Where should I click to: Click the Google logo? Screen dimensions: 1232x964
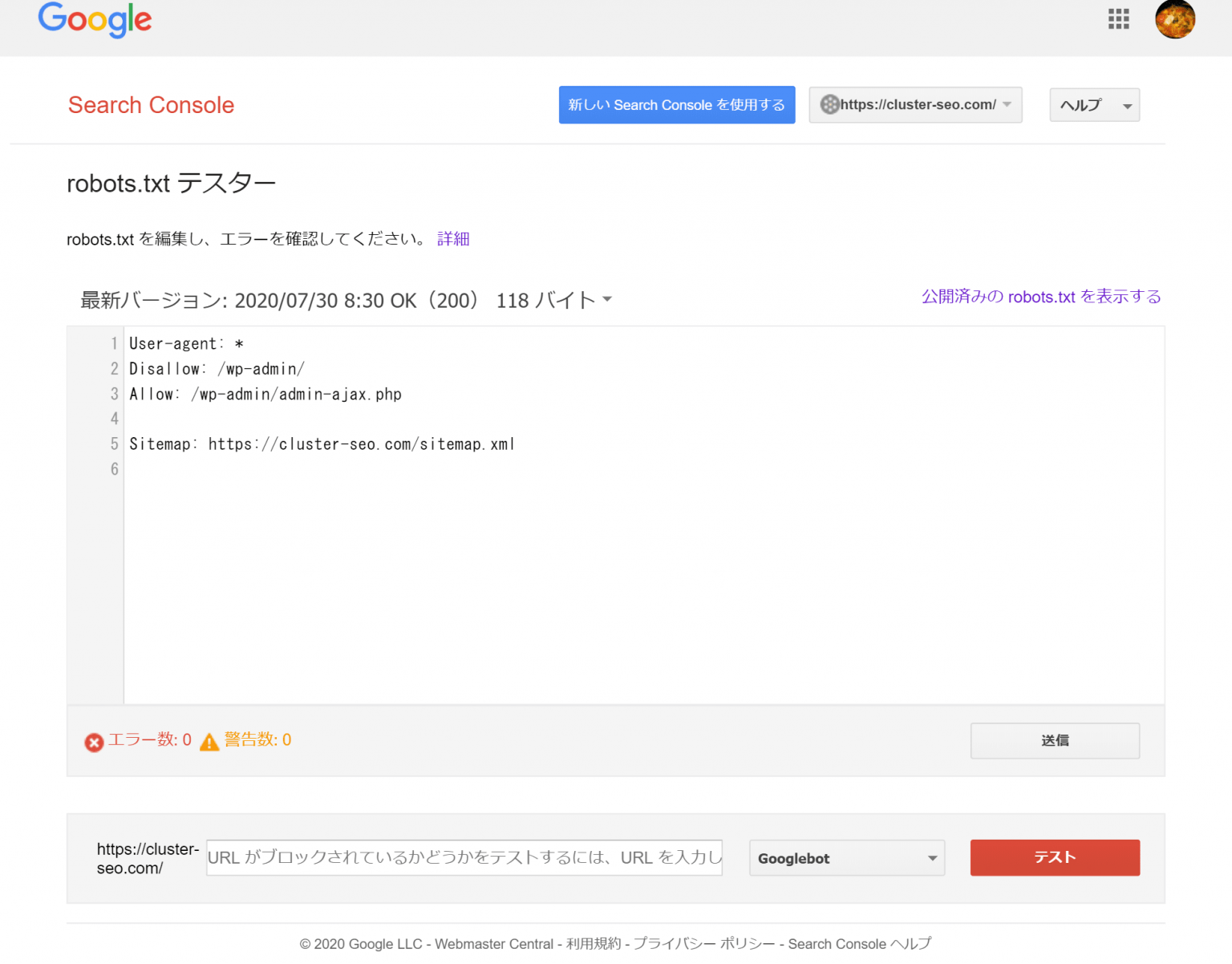click(95, 20)
